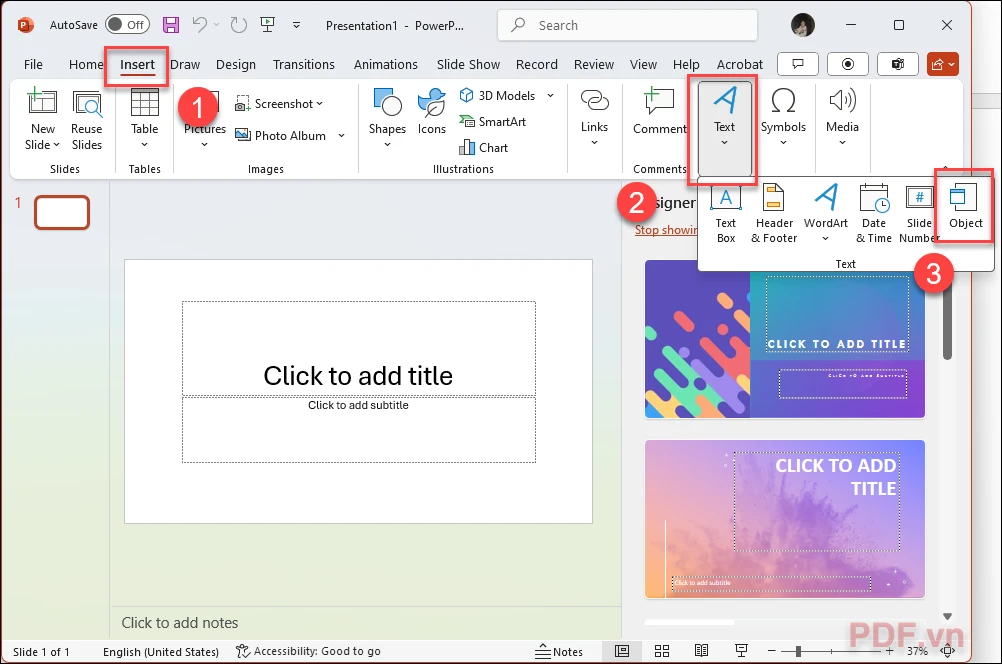Click the Save icon in title bar

tap(171, 25)
